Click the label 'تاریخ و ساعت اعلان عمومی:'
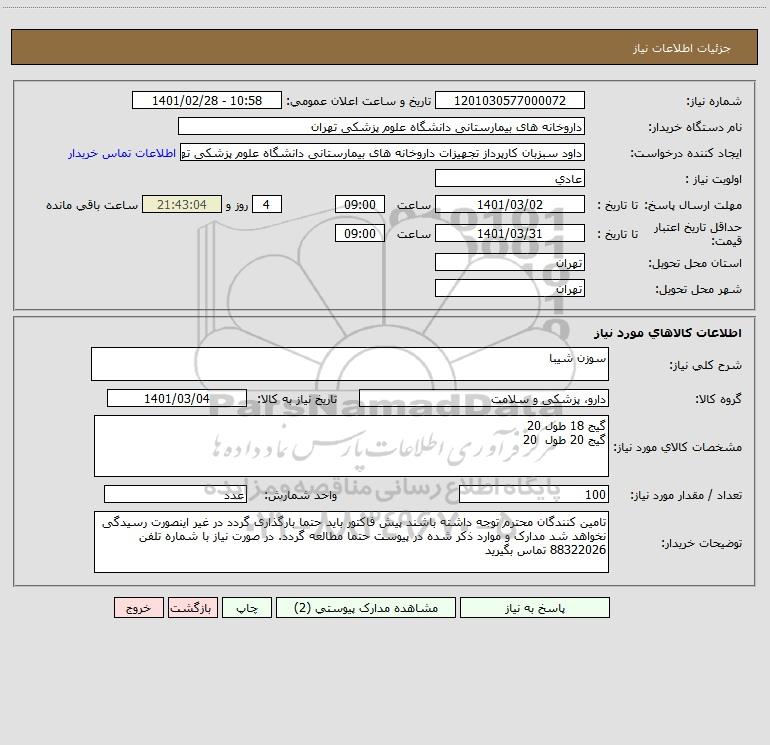This screenshot has height=745, width=770. pyautogui.click(x=358, y=101)
